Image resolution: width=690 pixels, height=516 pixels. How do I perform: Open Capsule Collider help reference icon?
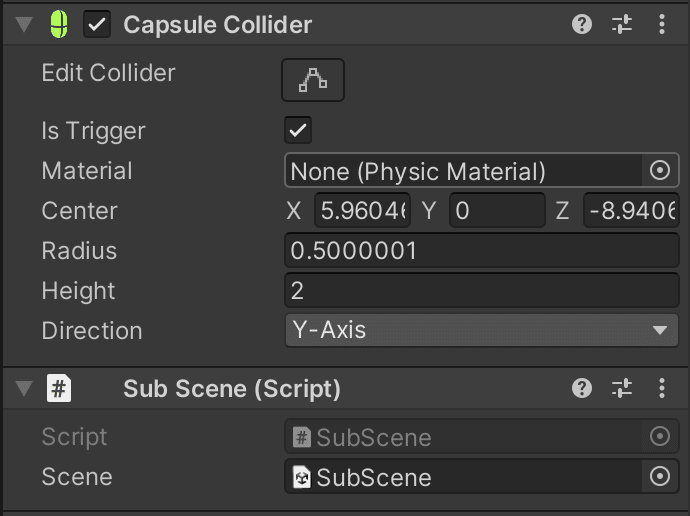point(582,25)
